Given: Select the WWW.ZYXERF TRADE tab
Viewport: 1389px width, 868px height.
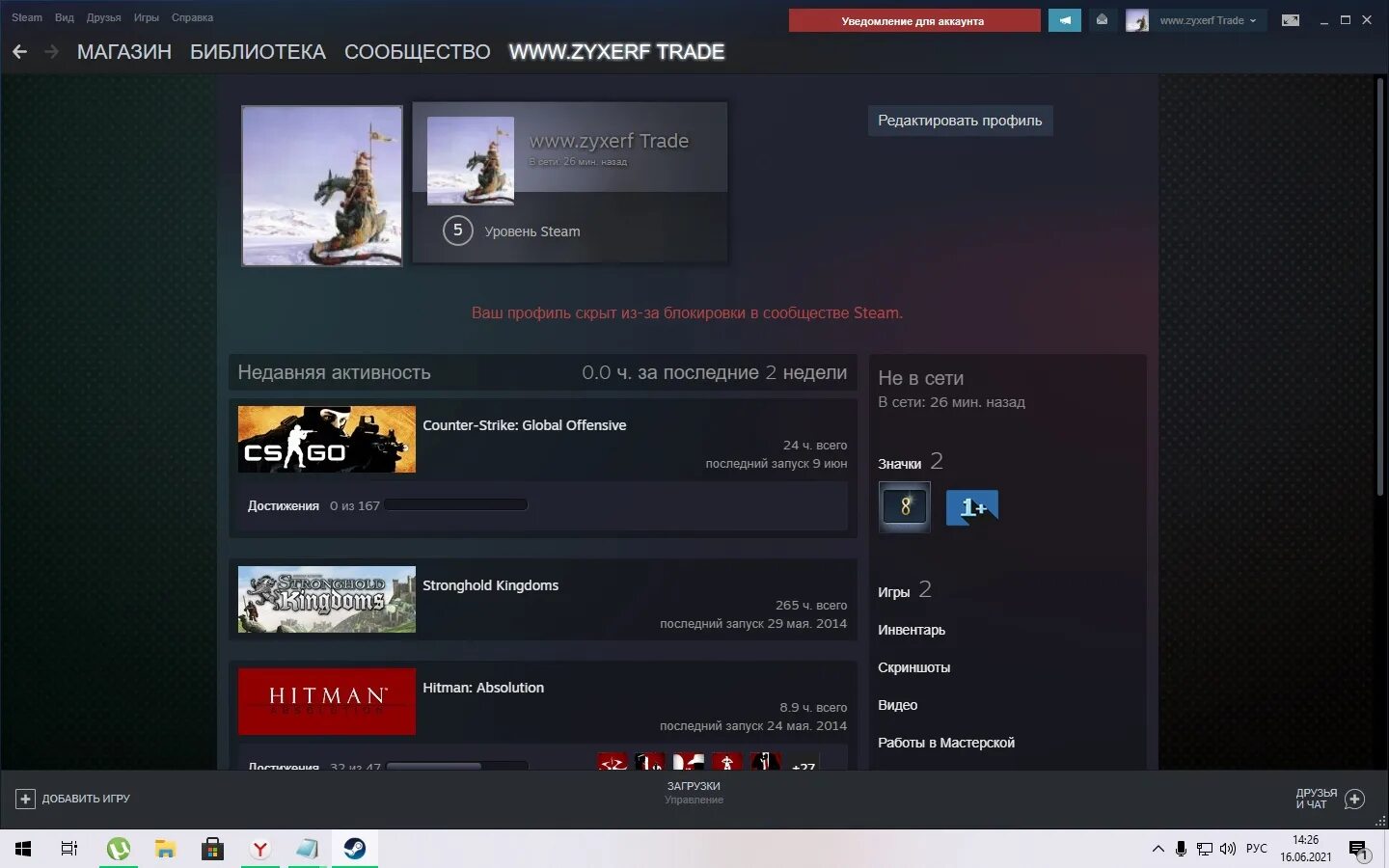Looking at the screenshot, I should click(x=616, y=52).
